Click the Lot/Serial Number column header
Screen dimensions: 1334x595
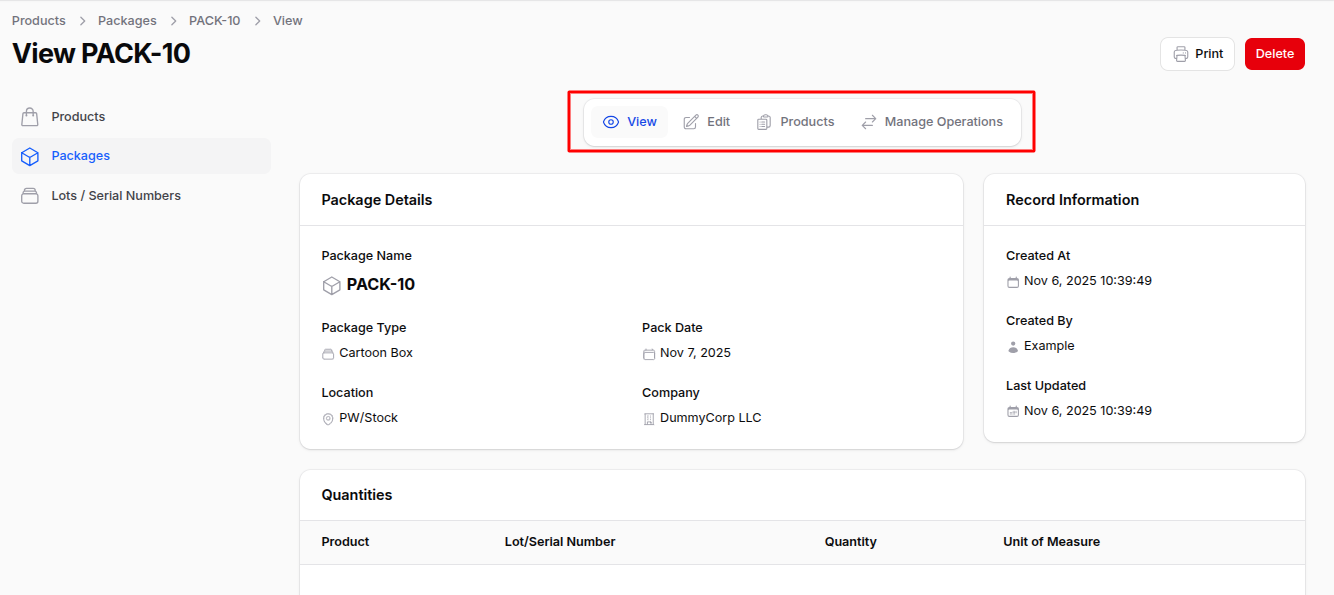pyautogui.click(x=560, y=542)
